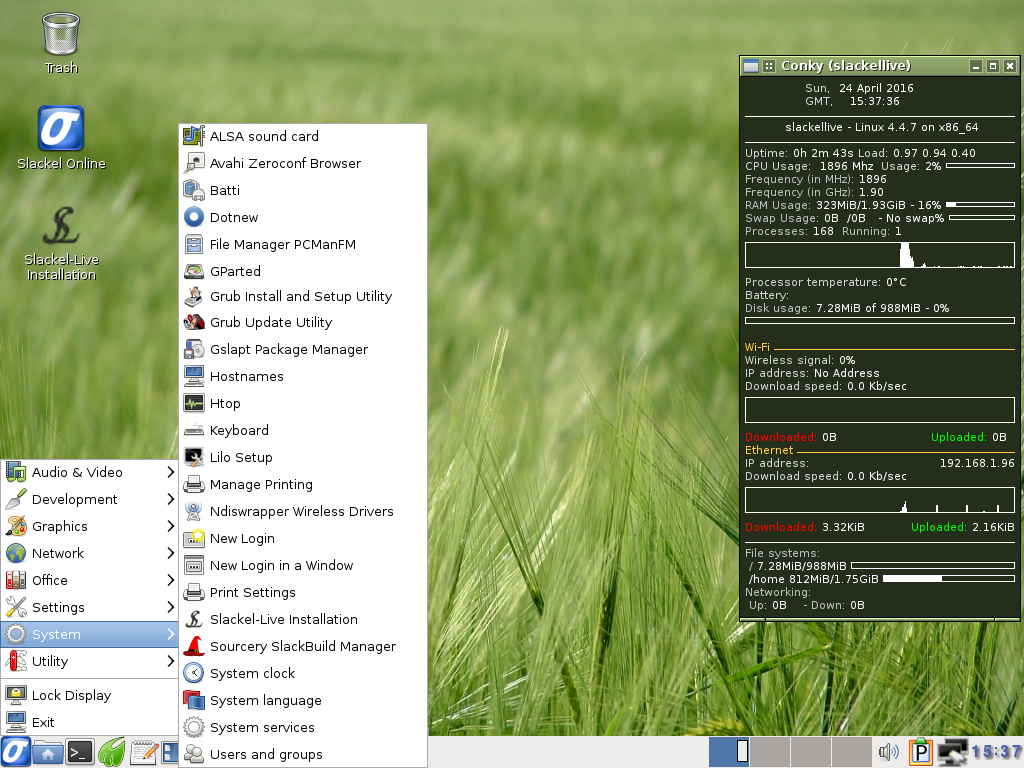The width and height of the screenshot is (1024, 768).
Task: Open Print Settings
Action: 303,592
